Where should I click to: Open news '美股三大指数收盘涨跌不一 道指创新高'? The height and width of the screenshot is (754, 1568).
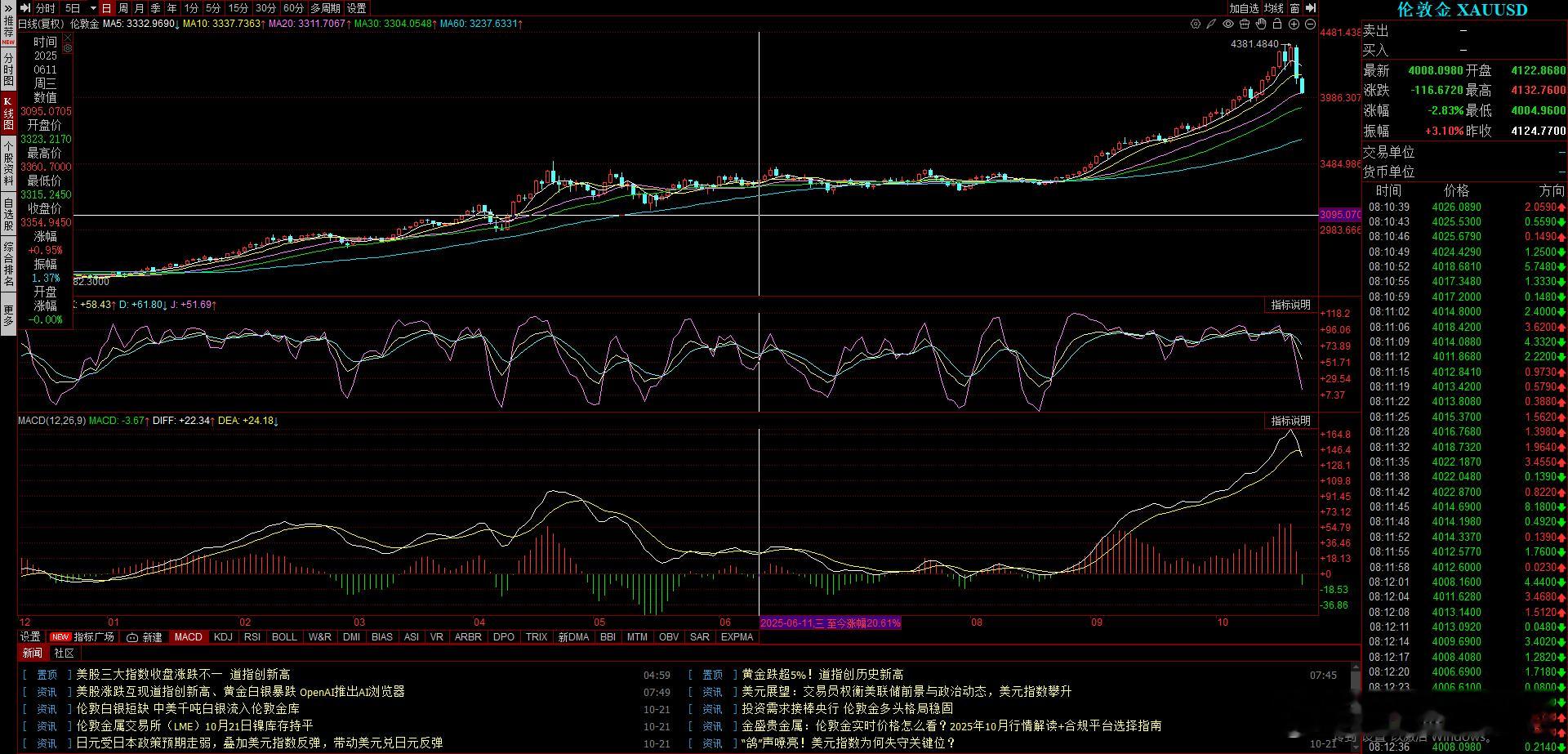coord(183,675)
